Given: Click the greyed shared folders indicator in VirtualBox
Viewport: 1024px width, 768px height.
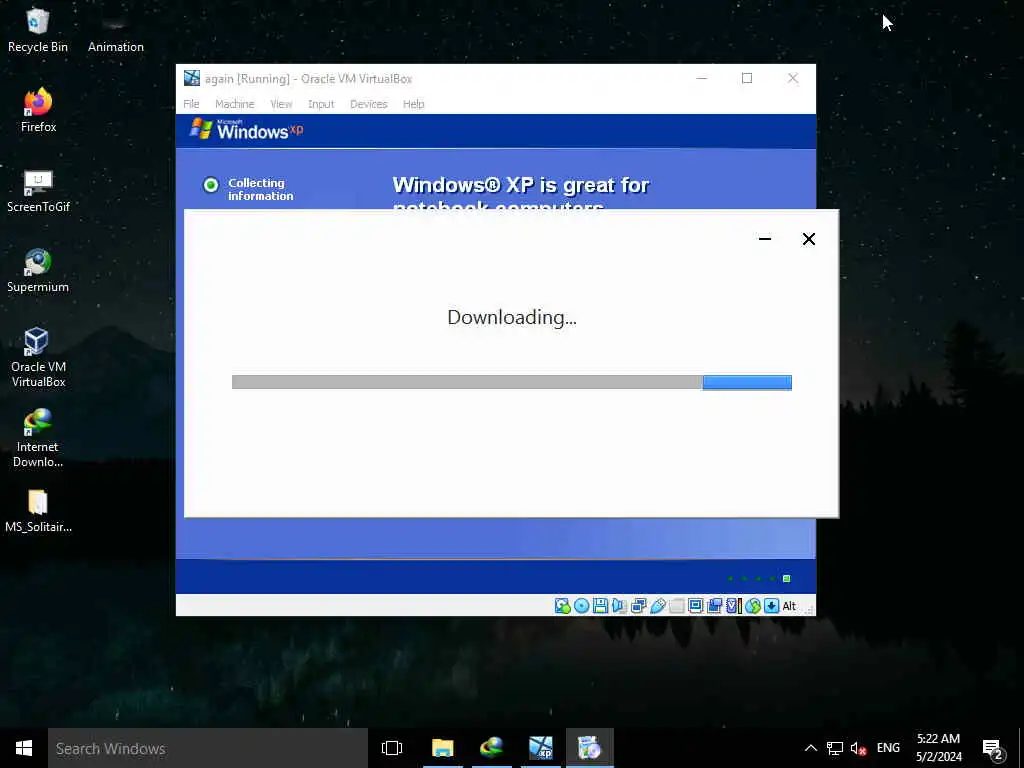Looking at the screenshot, I should click(x=677, y=606).
